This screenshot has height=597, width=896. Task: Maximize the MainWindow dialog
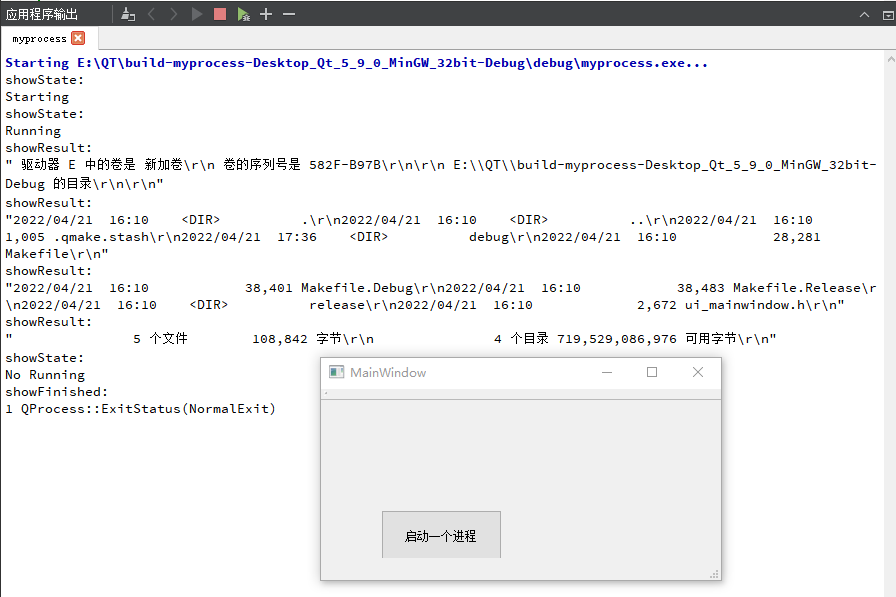coord(652,372)
